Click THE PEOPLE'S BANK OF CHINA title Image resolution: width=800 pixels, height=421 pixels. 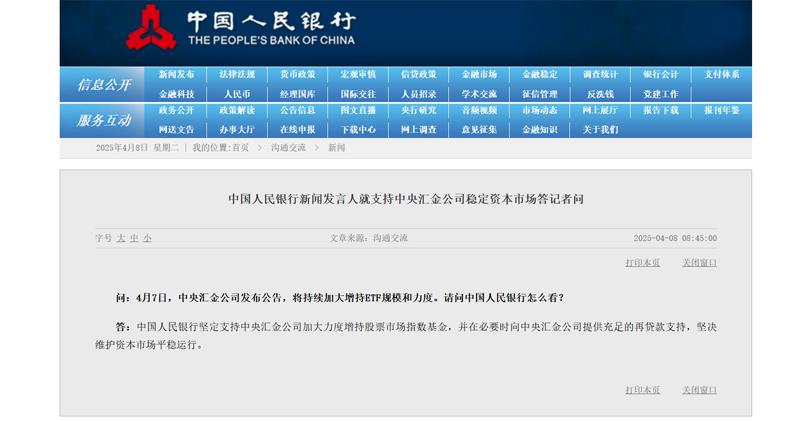(x=271, y=40)
